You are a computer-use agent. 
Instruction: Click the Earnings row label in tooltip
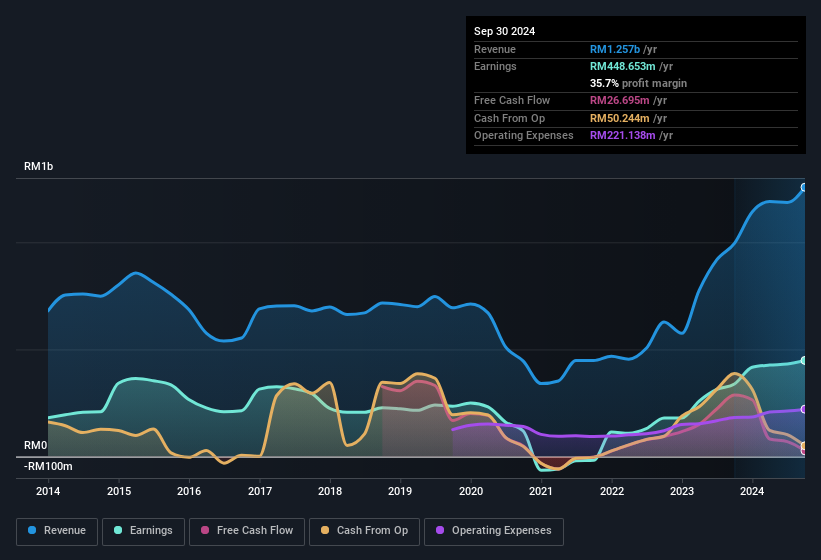click(495, 66)
